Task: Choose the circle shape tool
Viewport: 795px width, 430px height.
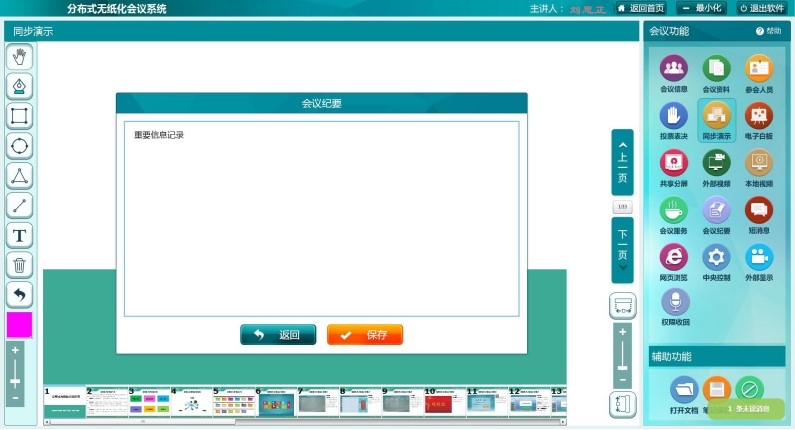Action: click(19, 146)
